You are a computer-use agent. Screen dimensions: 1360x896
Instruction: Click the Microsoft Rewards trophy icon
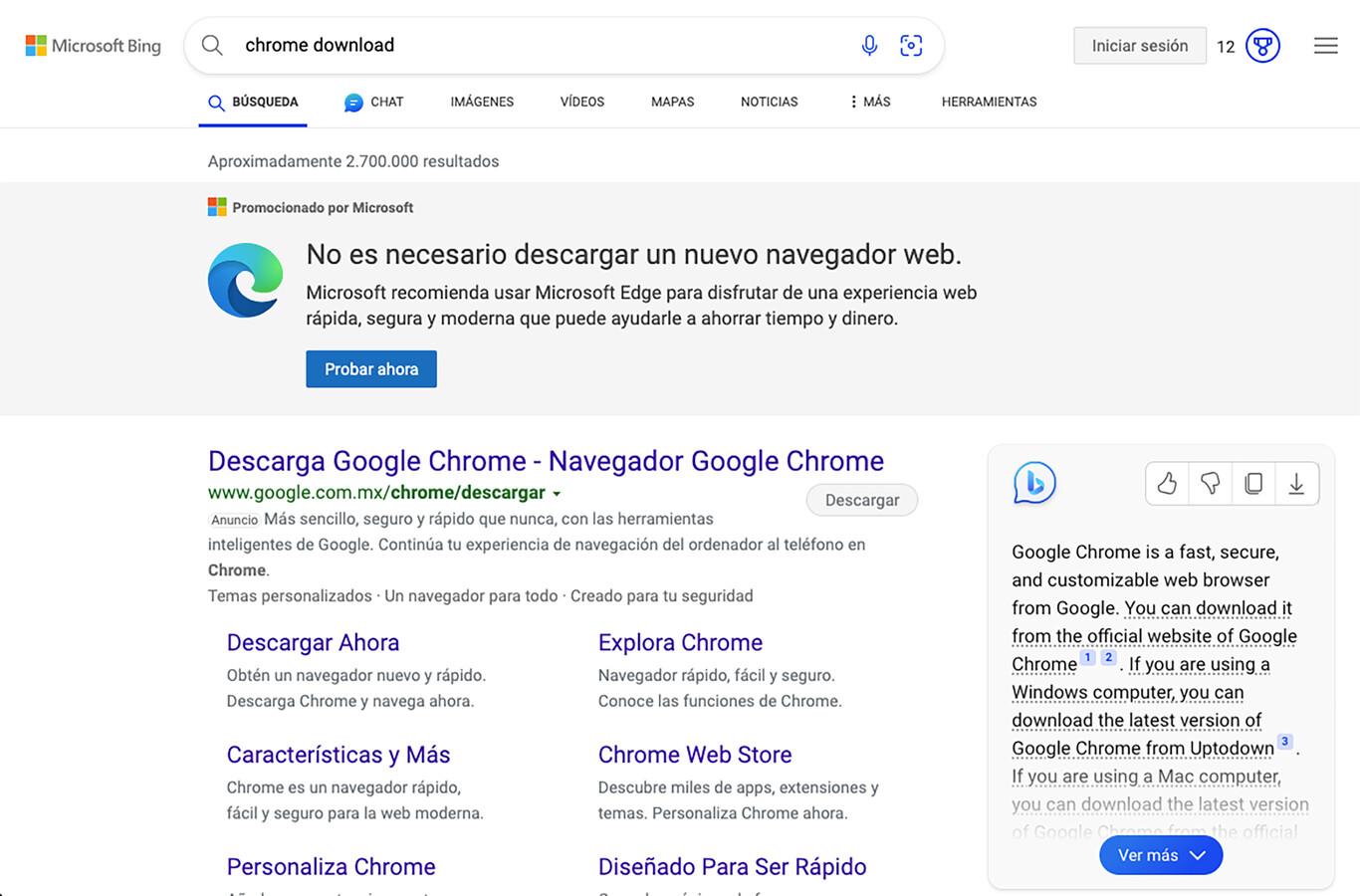(1261, 46)
